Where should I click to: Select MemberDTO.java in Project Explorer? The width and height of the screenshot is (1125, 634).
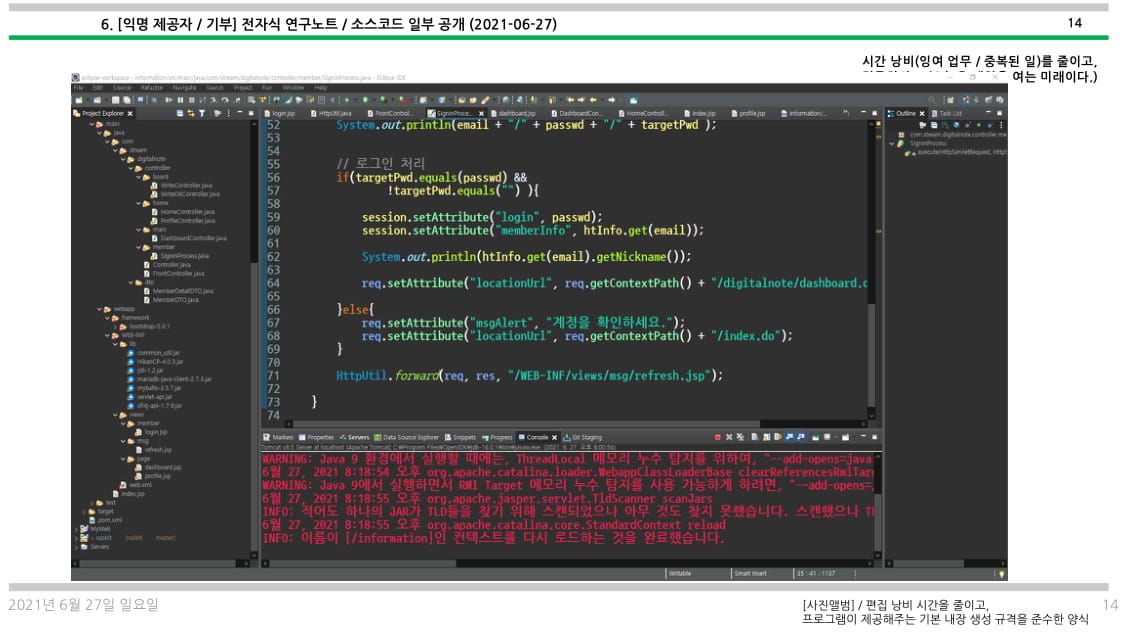pos(170,300)
